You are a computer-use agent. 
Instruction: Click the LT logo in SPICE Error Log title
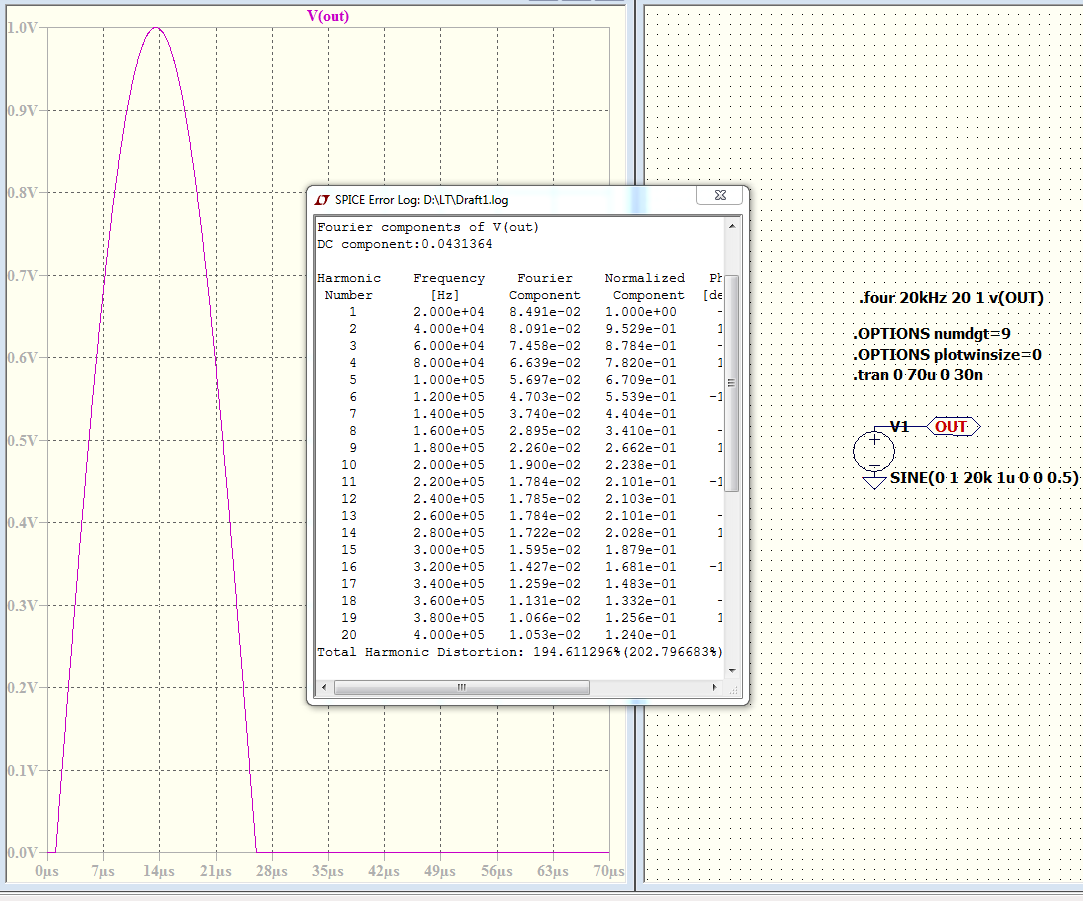coord(323,200)
